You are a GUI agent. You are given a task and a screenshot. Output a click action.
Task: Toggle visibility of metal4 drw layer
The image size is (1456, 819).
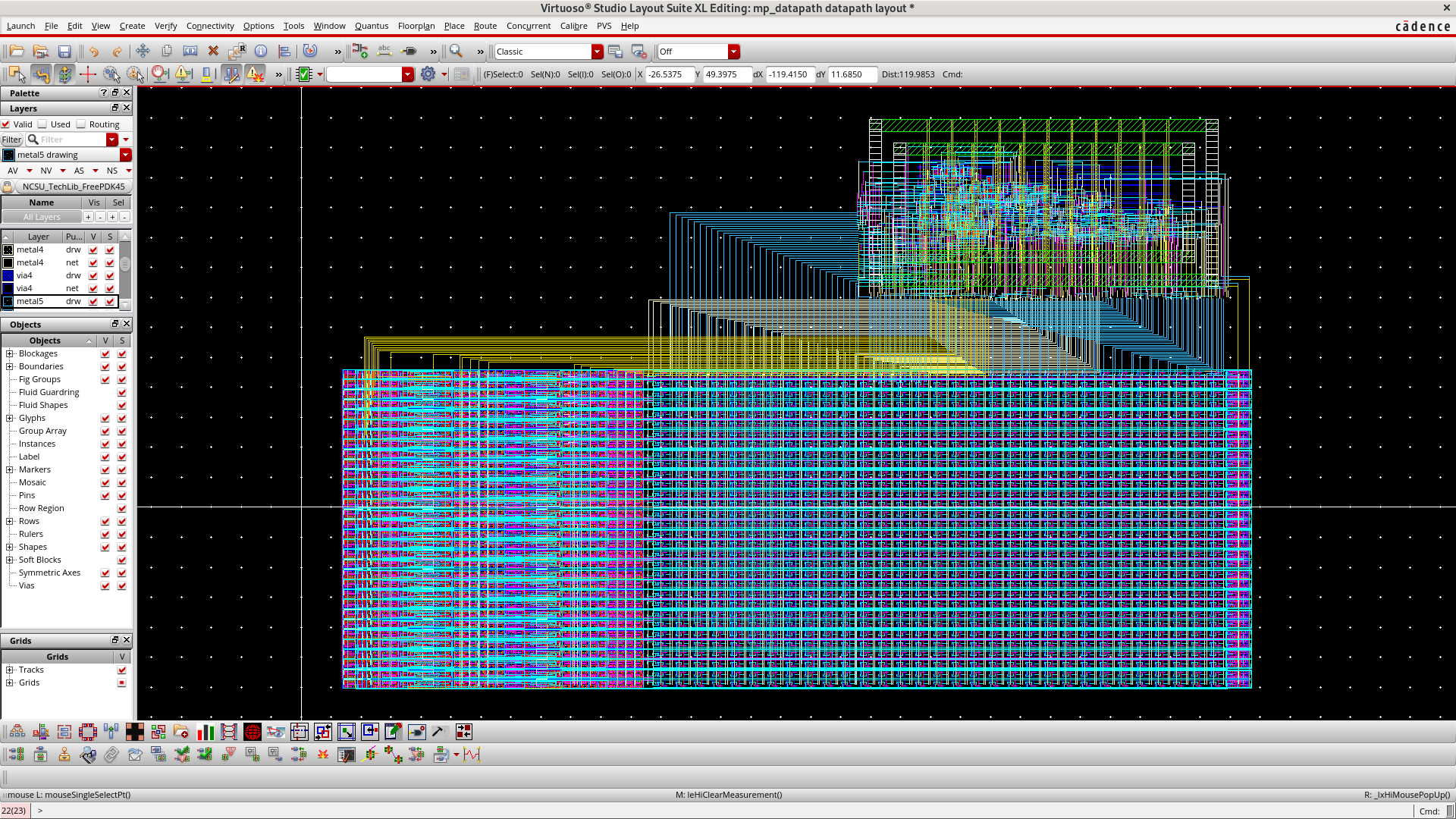(93, 249)
